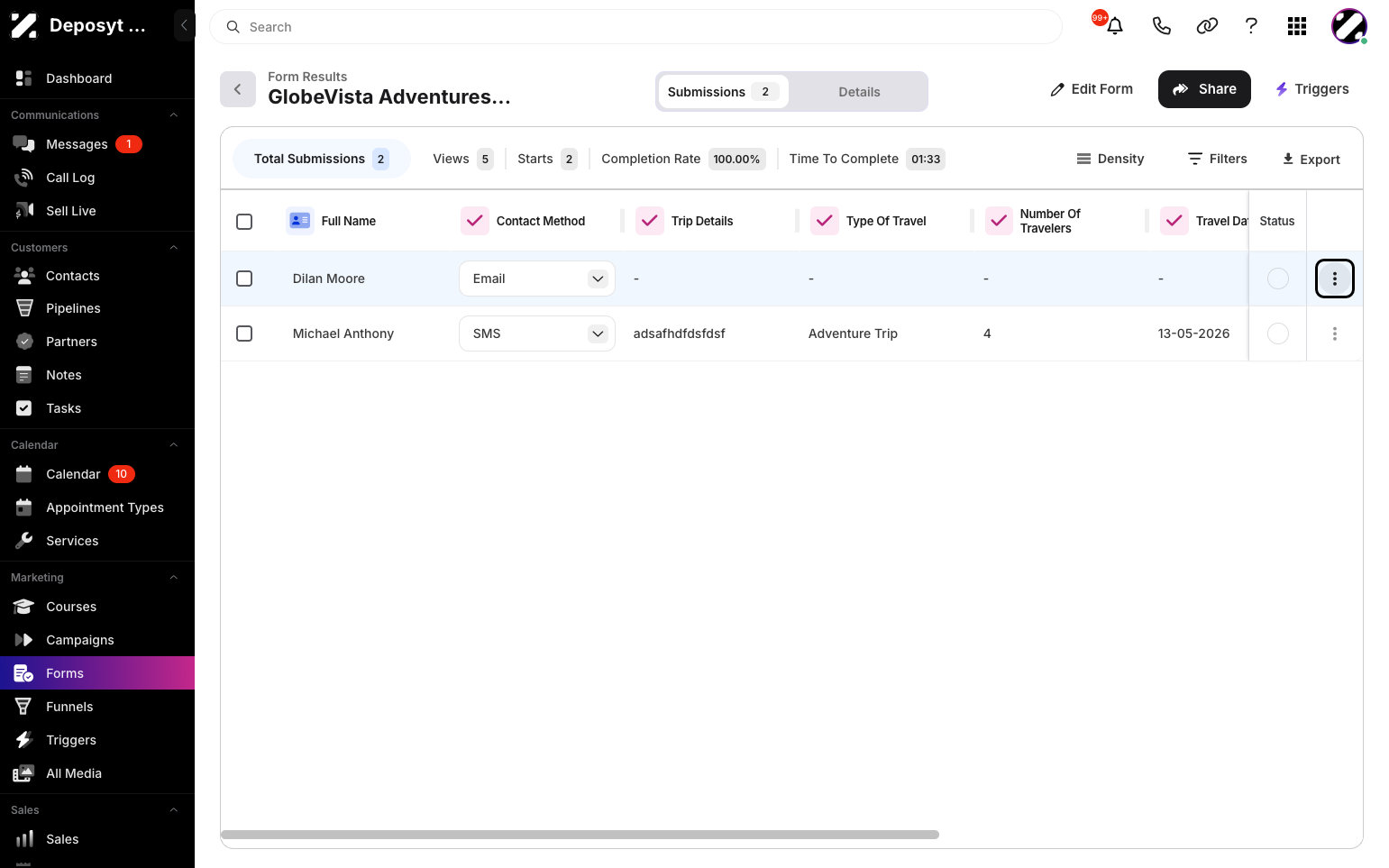
Task: Open Dashboard in the sidebar
Action: click(x=97, y=78)
